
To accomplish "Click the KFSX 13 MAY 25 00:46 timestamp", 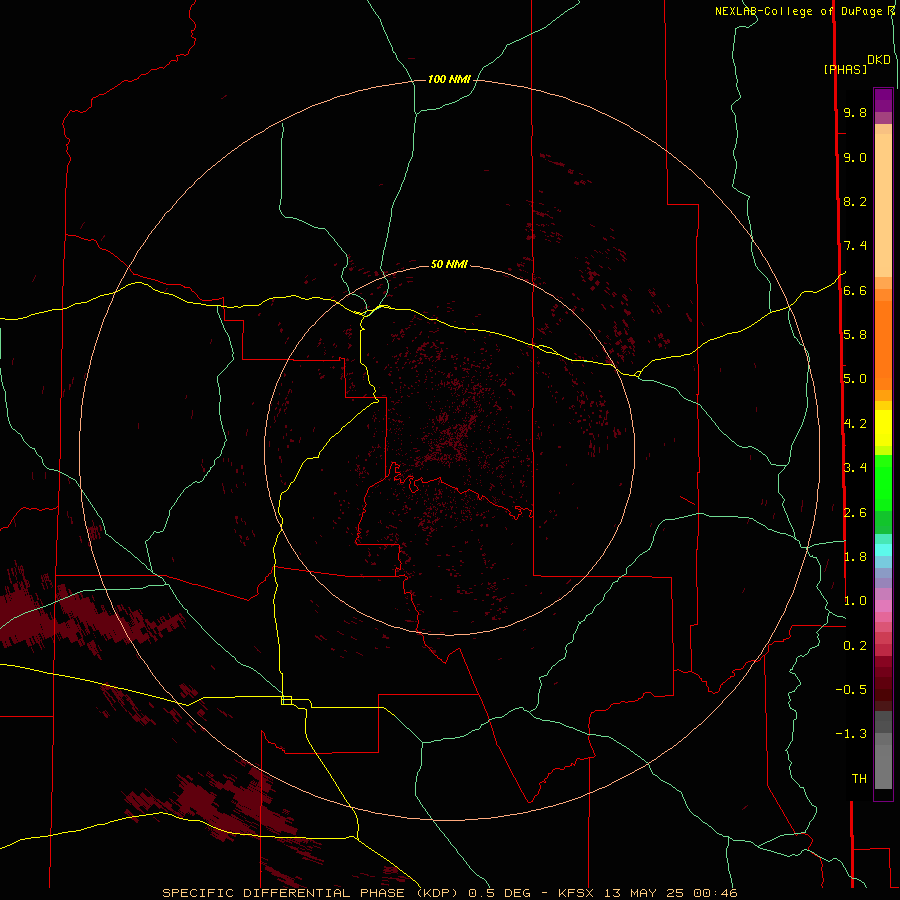I will (x=647, y=893).
